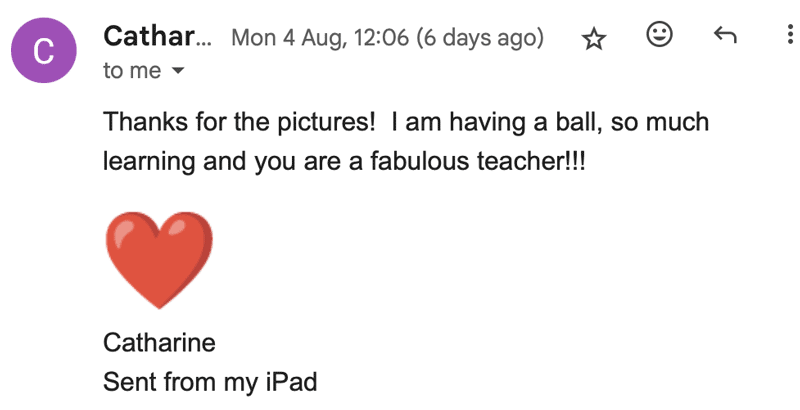Add an emoji reaction to the message
800x410 pixels.
coord(659,36)
